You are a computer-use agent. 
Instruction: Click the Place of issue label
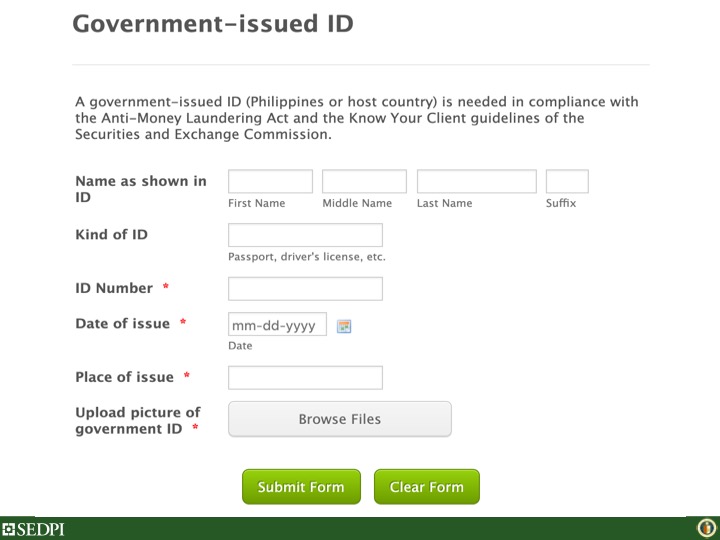[x=124, y=377]
